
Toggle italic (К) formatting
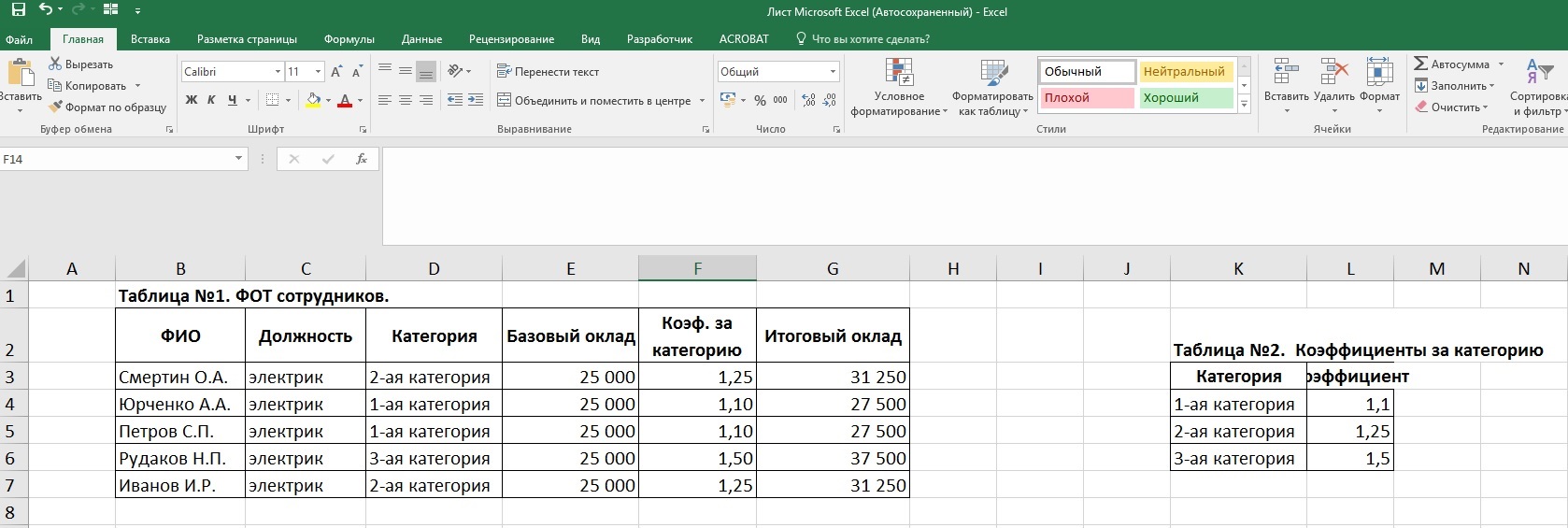[211, 100]
